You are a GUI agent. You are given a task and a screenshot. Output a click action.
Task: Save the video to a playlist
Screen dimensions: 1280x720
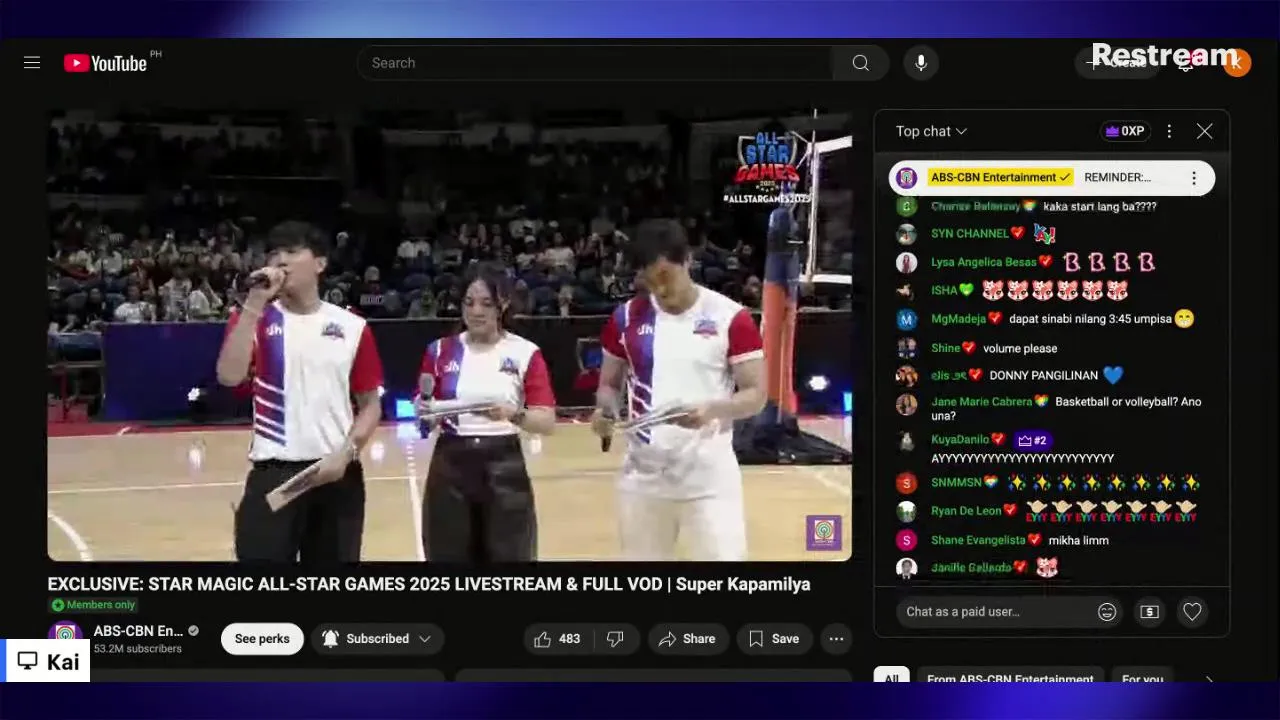774,639
